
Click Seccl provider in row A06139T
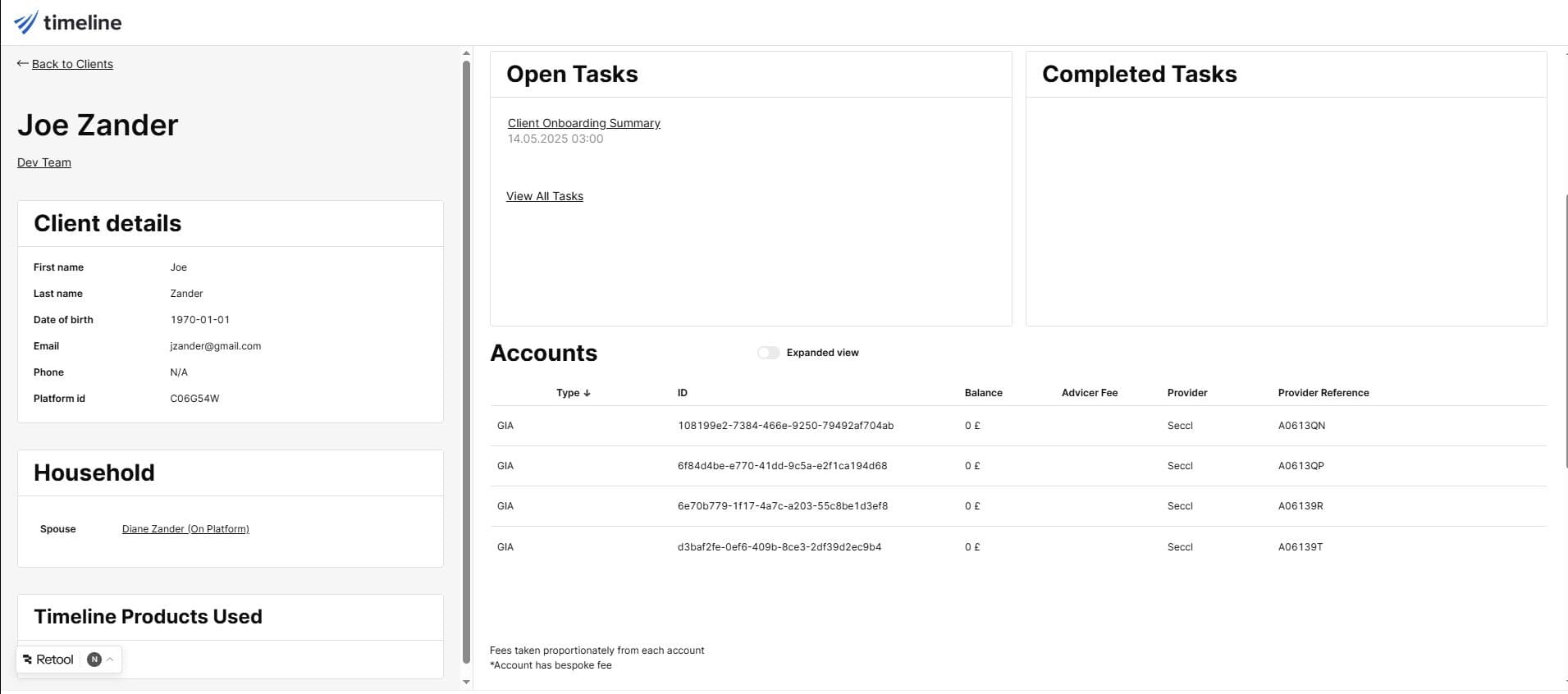tap(1180, 547)
